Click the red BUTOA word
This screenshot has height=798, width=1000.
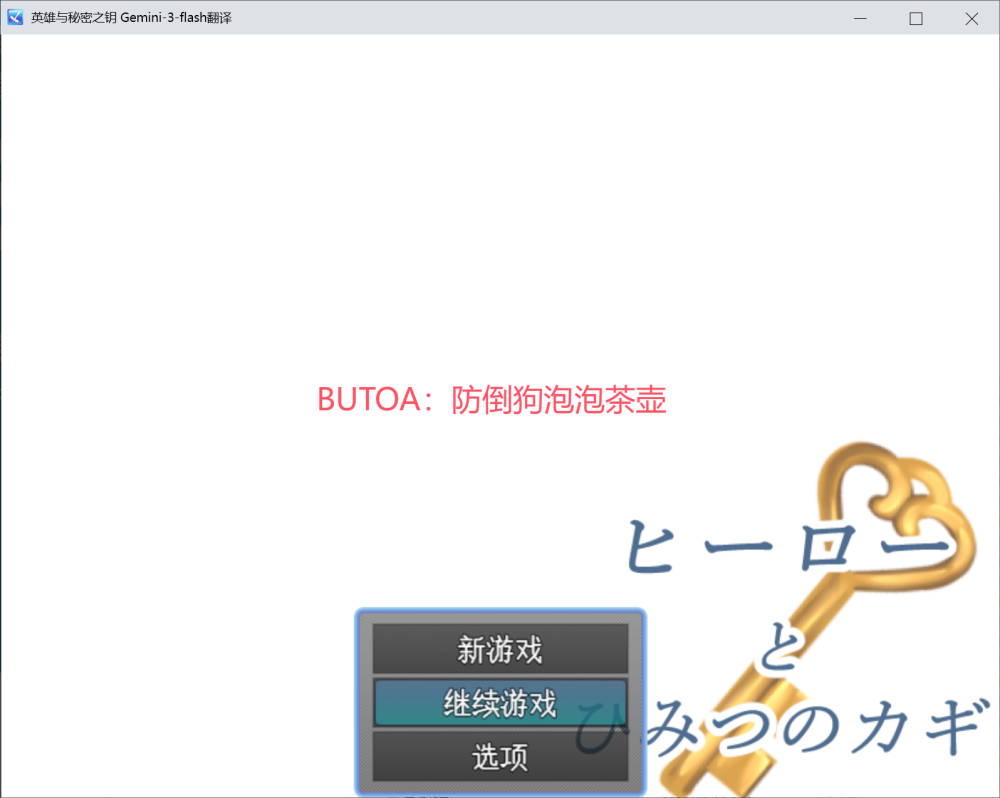click(x=366, y=399)
